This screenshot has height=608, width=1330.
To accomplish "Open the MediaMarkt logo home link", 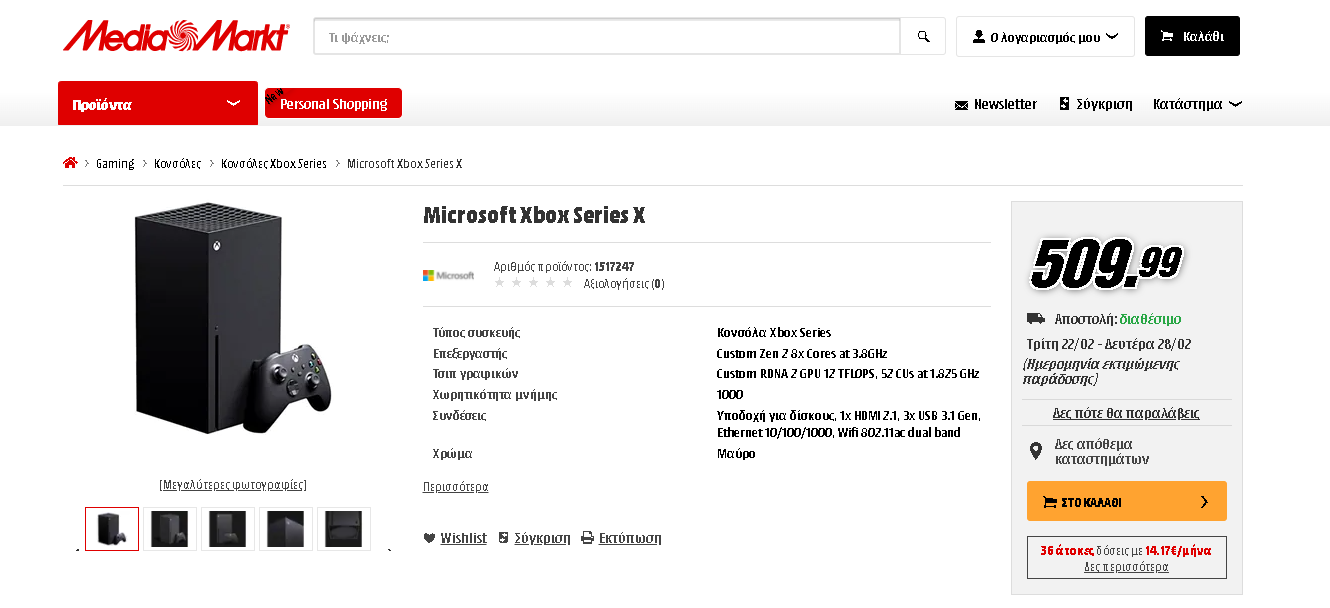I will click(176, 36).
